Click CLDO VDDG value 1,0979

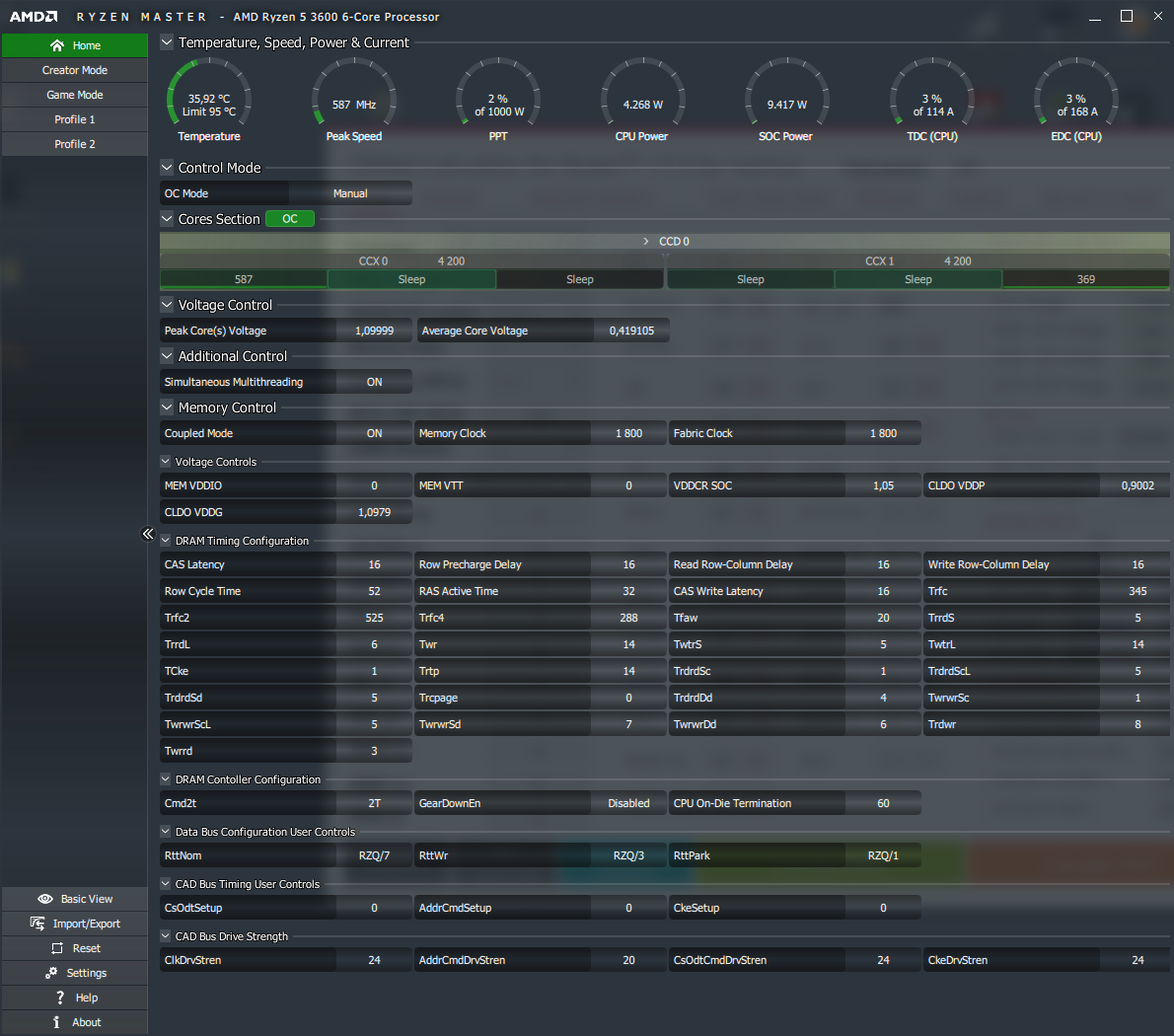point(374,512)
